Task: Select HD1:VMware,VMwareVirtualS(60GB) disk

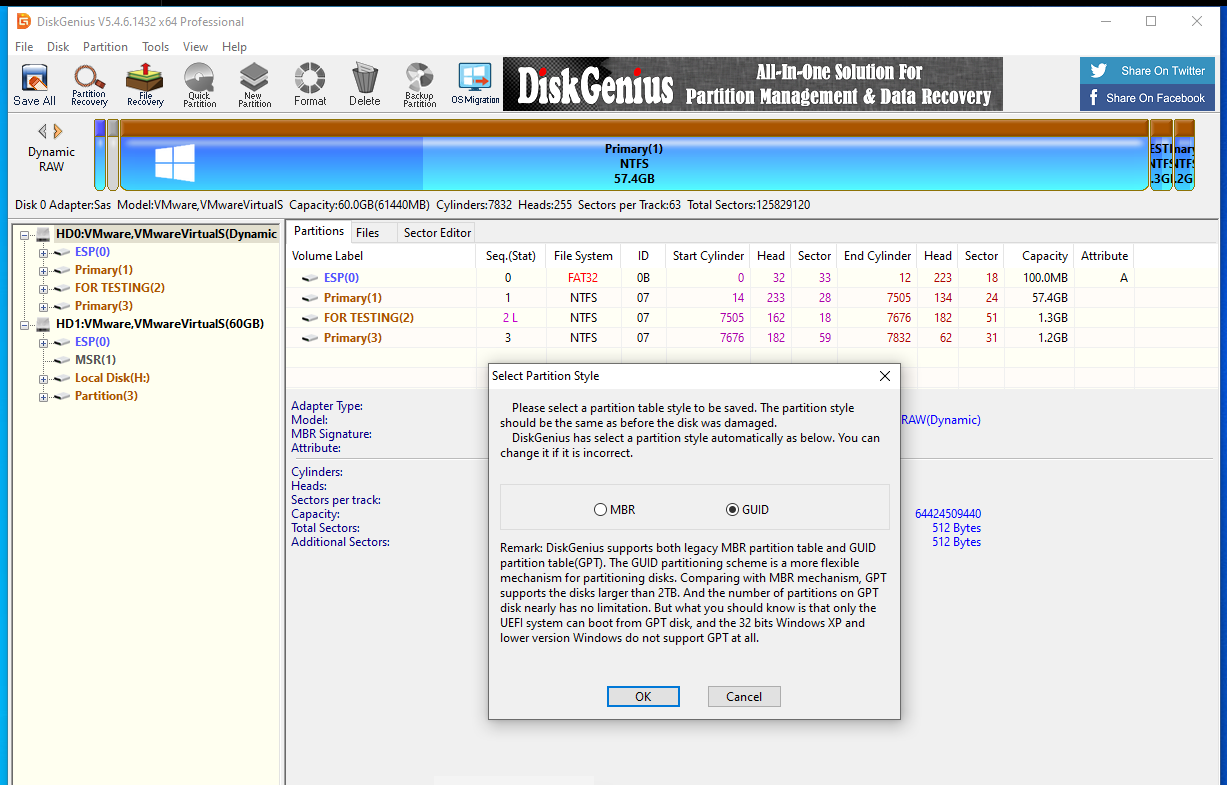Action: tap(160, 324)
